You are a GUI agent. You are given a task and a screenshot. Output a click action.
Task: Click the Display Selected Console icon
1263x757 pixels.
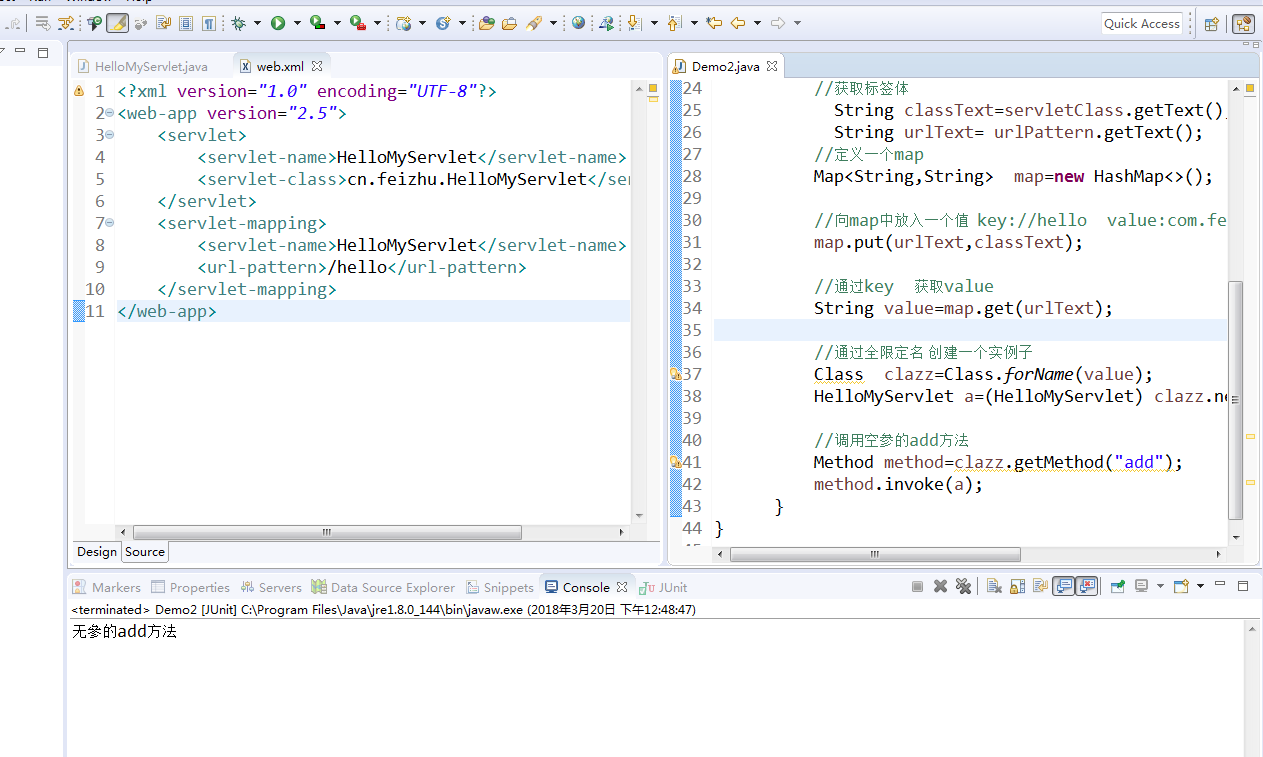[1141, 587]
